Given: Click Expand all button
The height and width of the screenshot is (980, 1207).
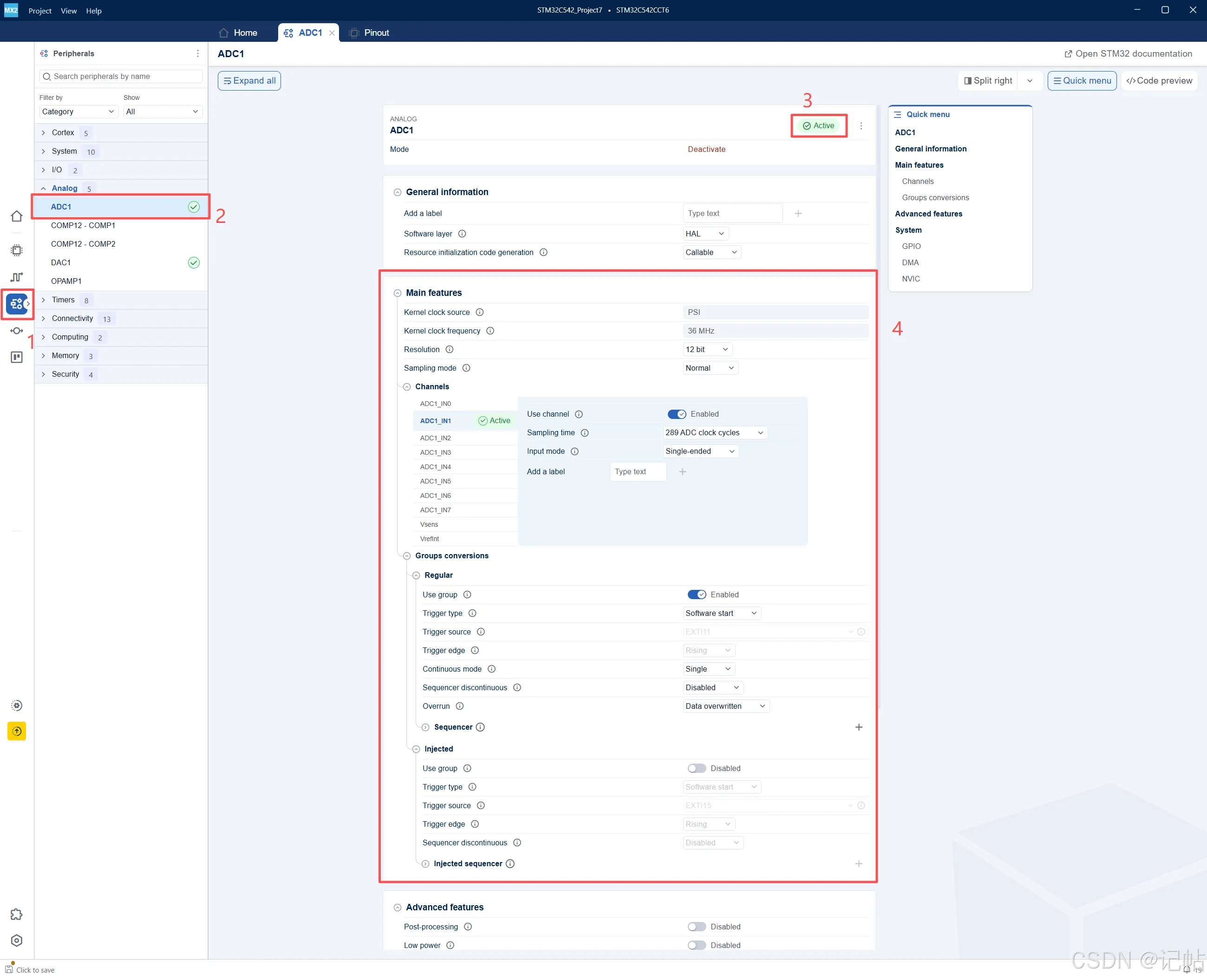Looking at the screenshot, I should click(249, 81).
